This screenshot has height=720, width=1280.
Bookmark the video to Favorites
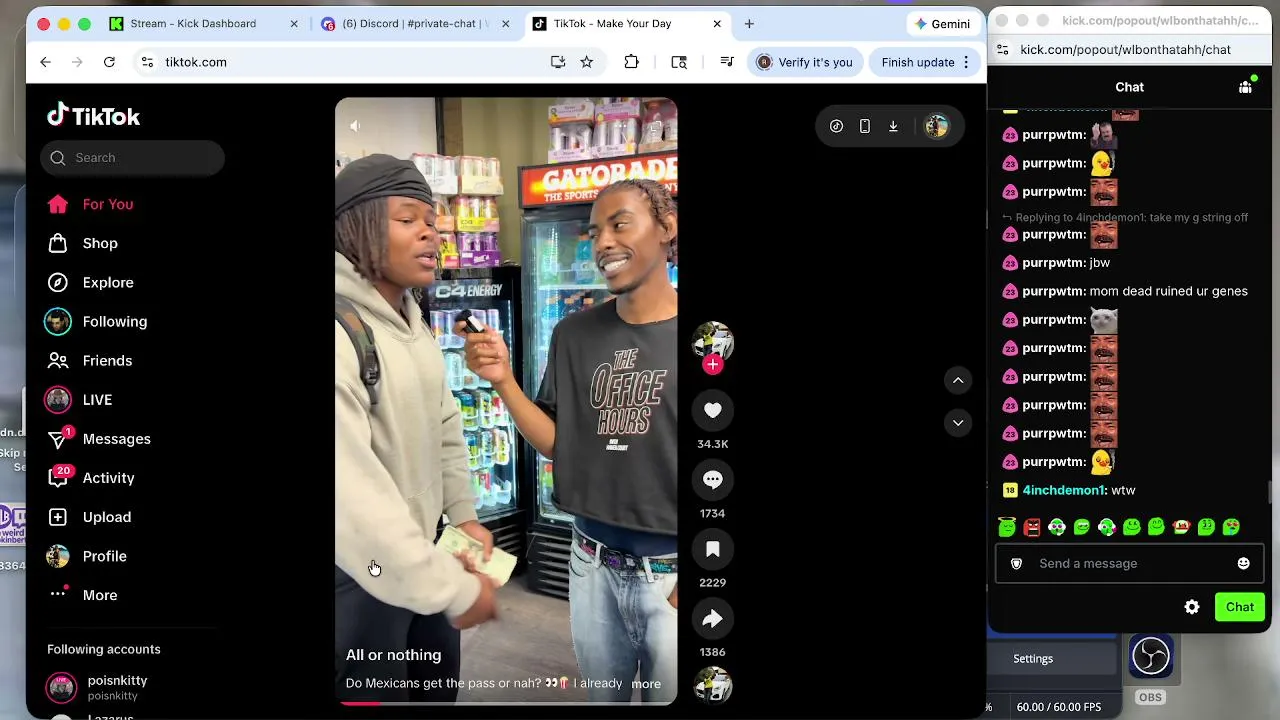(712, 549)
